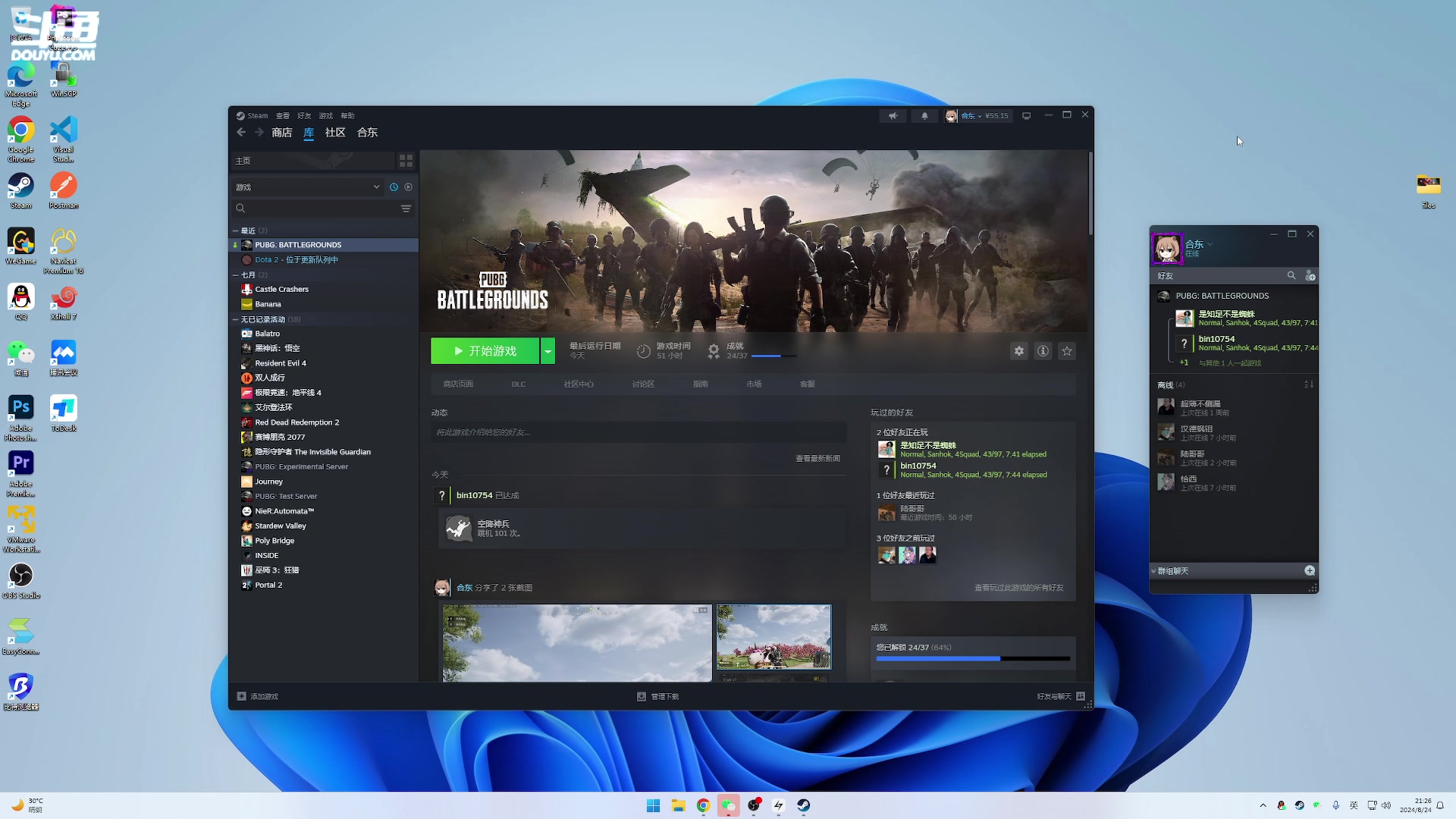Screen dimensions: 1456x819
Task: Click the green 开始游戏 play button
Action: [x=485, y=351]
